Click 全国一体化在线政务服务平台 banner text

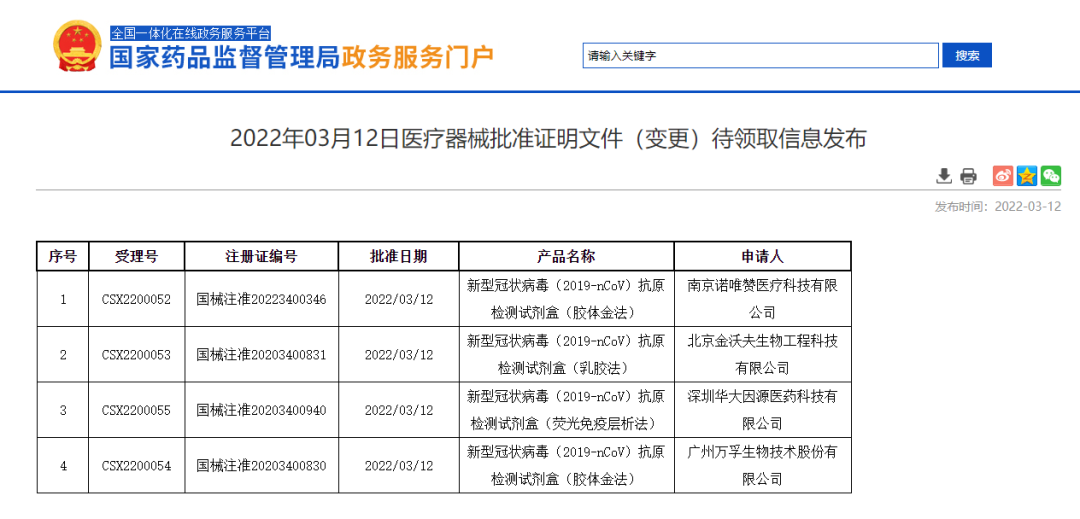point(191,32)
